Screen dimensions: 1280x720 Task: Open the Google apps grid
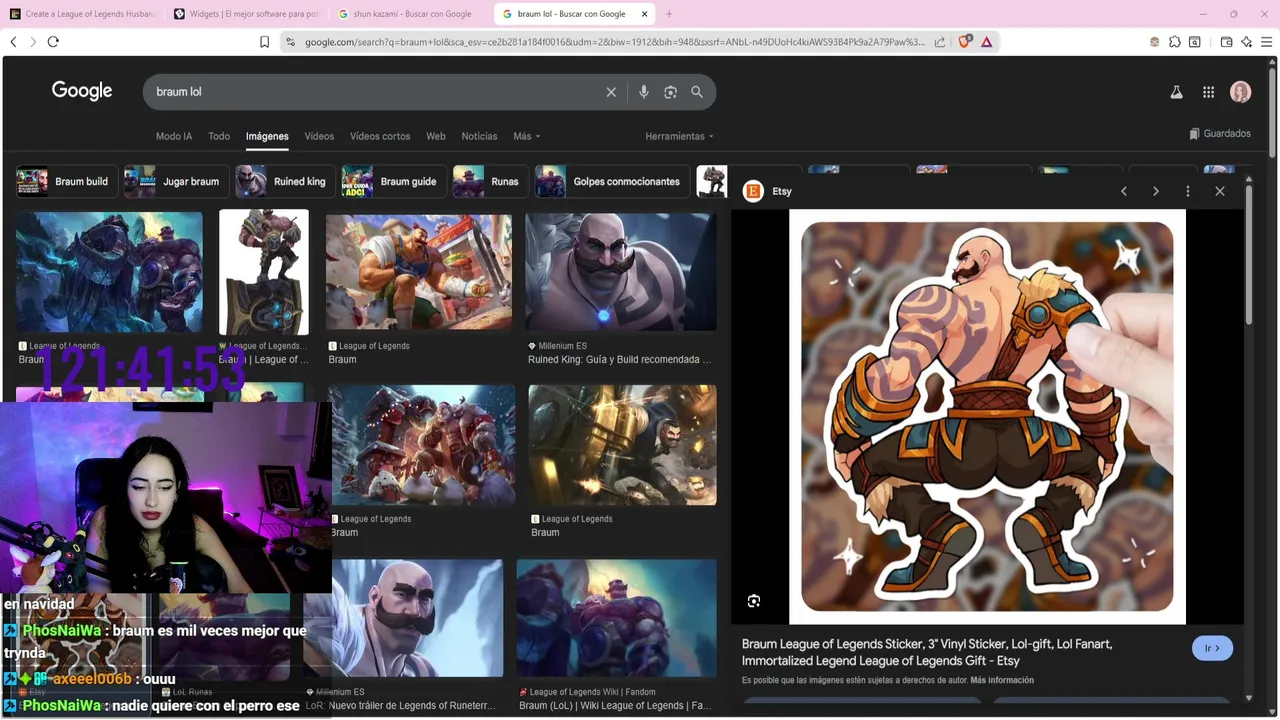pyautogui.click(x=1208, y=92)
